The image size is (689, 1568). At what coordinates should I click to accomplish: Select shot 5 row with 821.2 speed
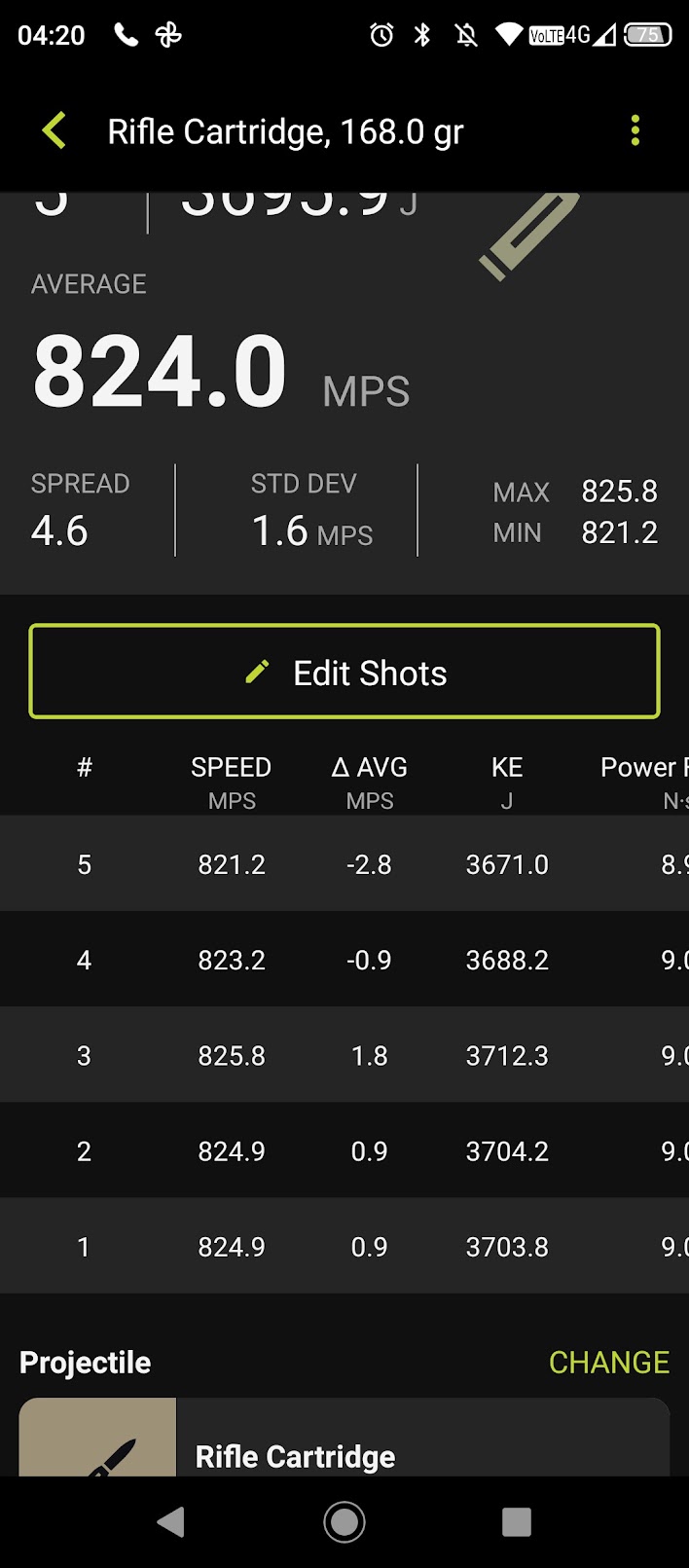point(344,863)
